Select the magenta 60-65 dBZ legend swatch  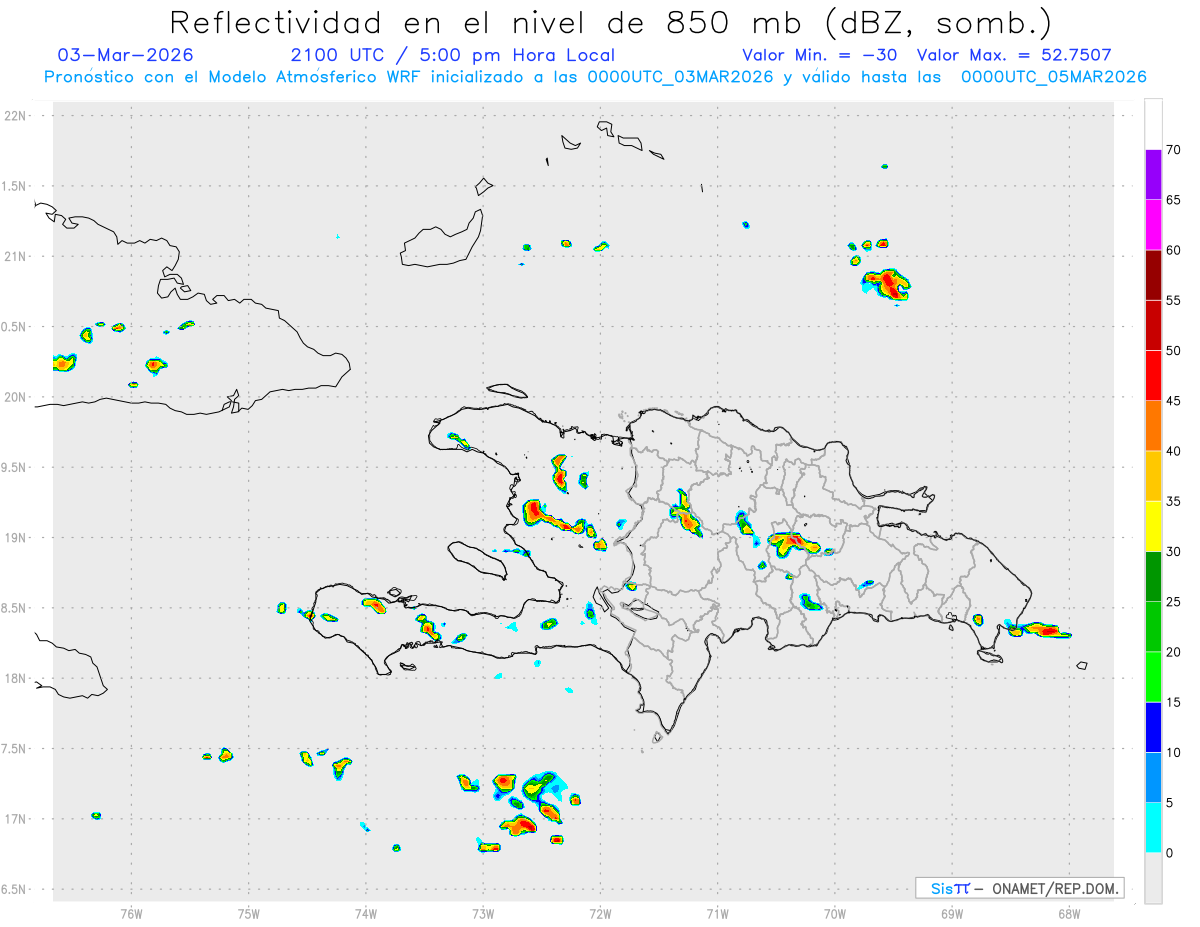tap(1153, 224)
